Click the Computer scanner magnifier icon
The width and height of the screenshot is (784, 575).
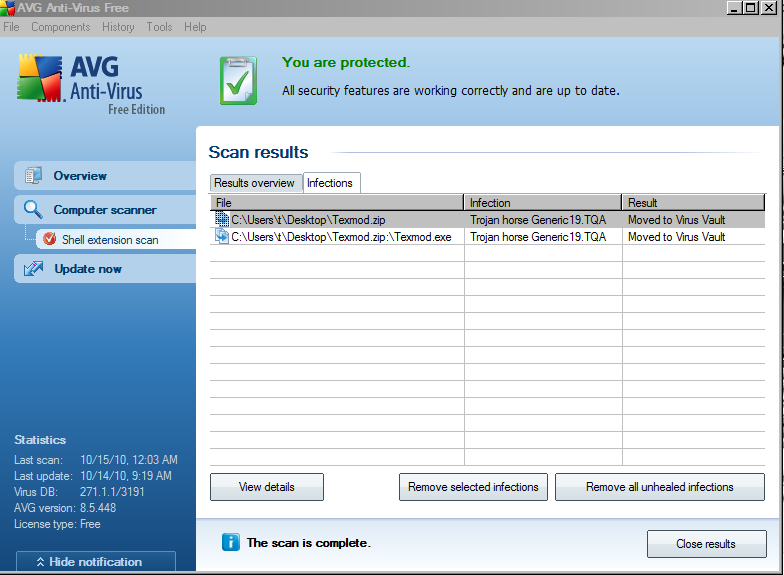click(x=33, y=210)
